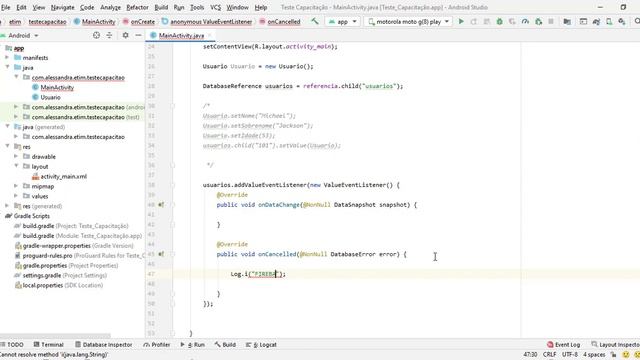Screen dimensions: 640x360
Task: Collapse the res folder
Action: pyautogui.click(x=7, y=147)
